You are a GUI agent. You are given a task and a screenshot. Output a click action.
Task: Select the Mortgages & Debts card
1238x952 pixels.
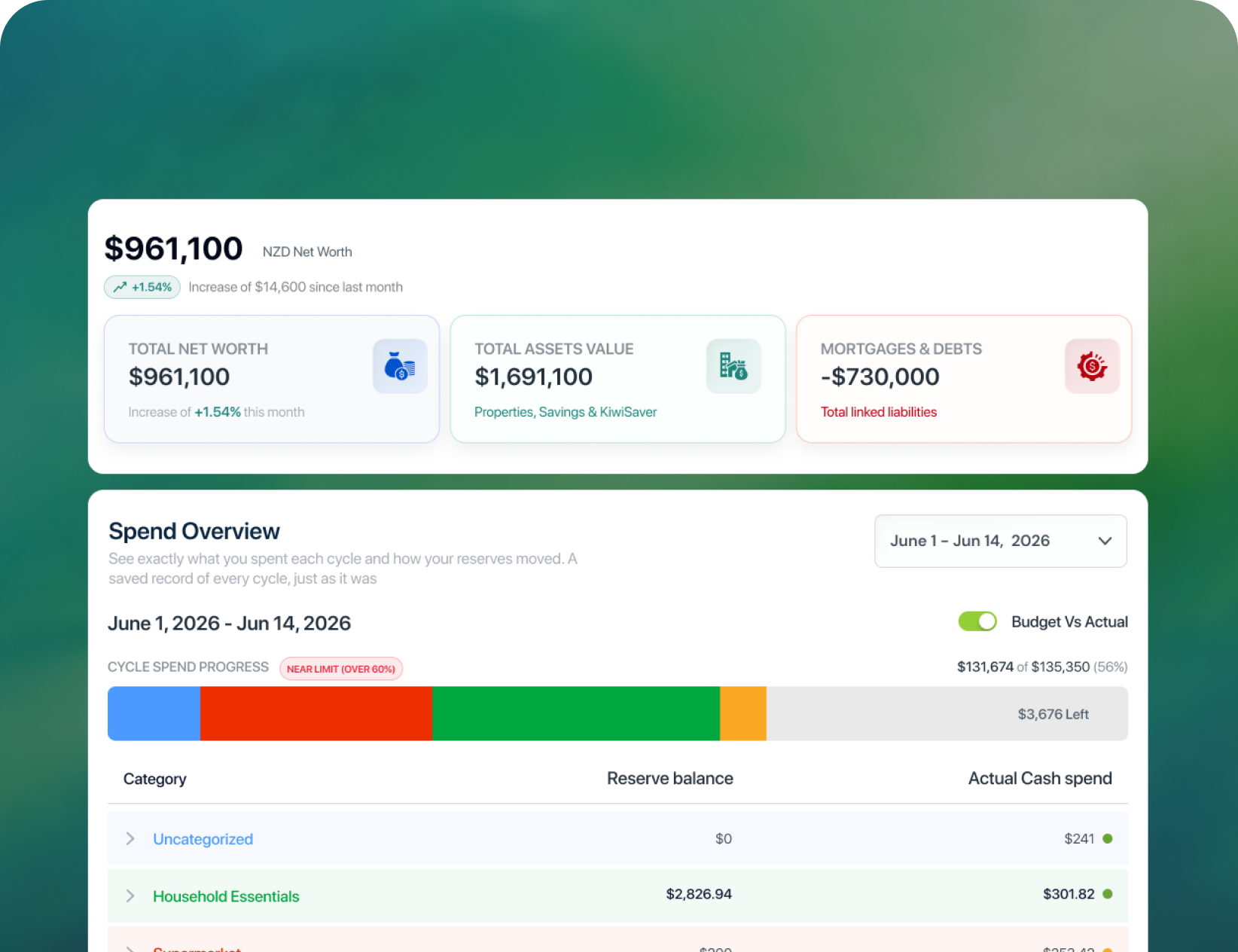click(x=964, y=379)
